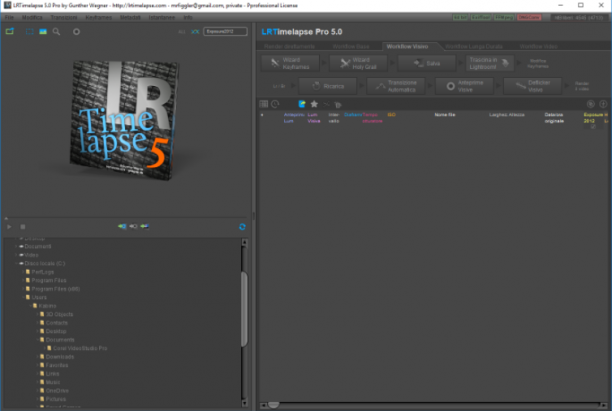Collapse the Disco locale (C:) node

coord(16,263)
